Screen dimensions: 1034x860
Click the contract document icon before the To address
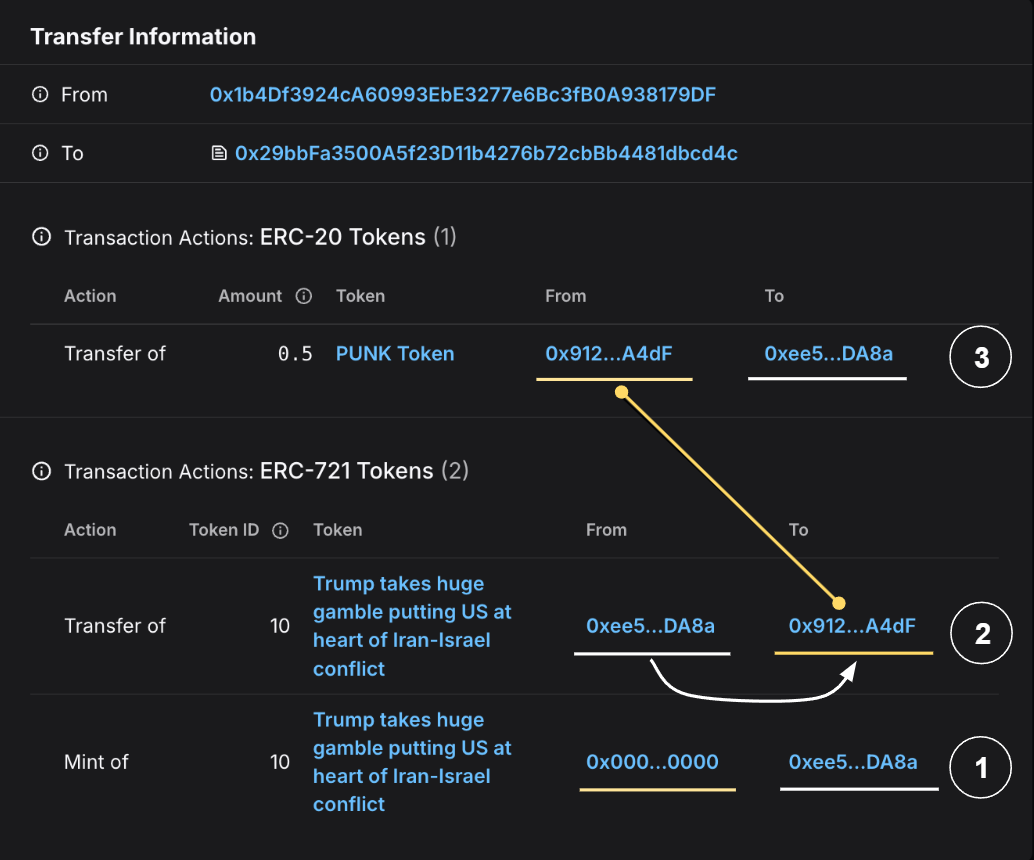click(x=218, y=153)
